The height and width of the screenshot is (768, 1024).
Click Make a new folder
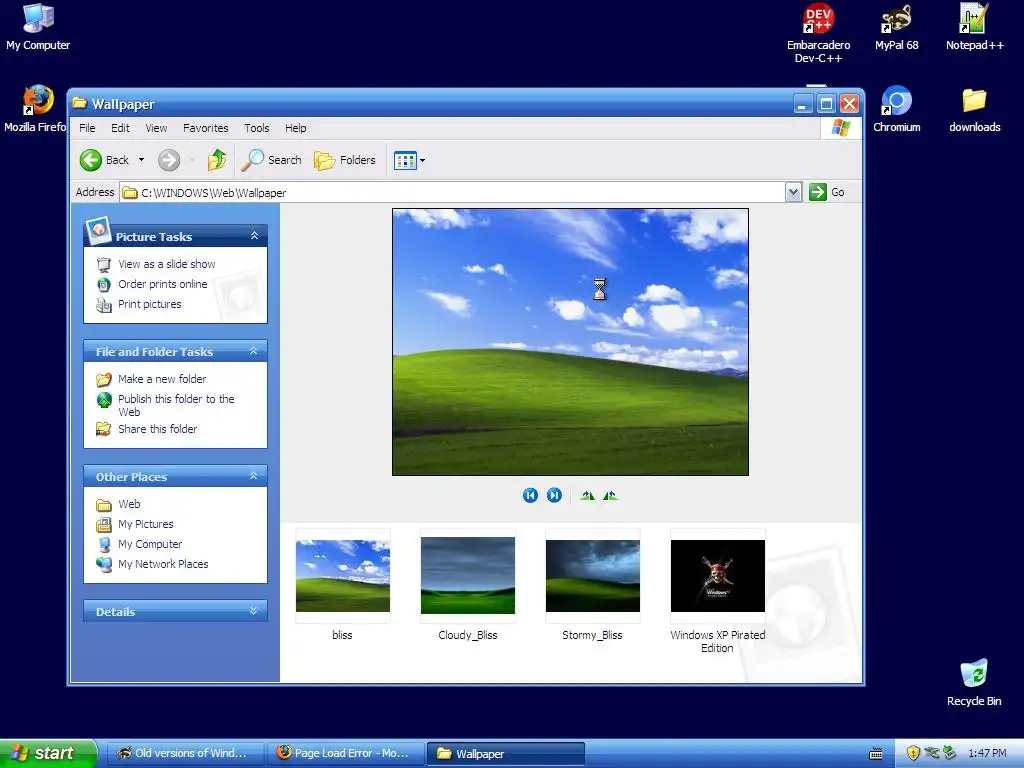tap(162, 379)
